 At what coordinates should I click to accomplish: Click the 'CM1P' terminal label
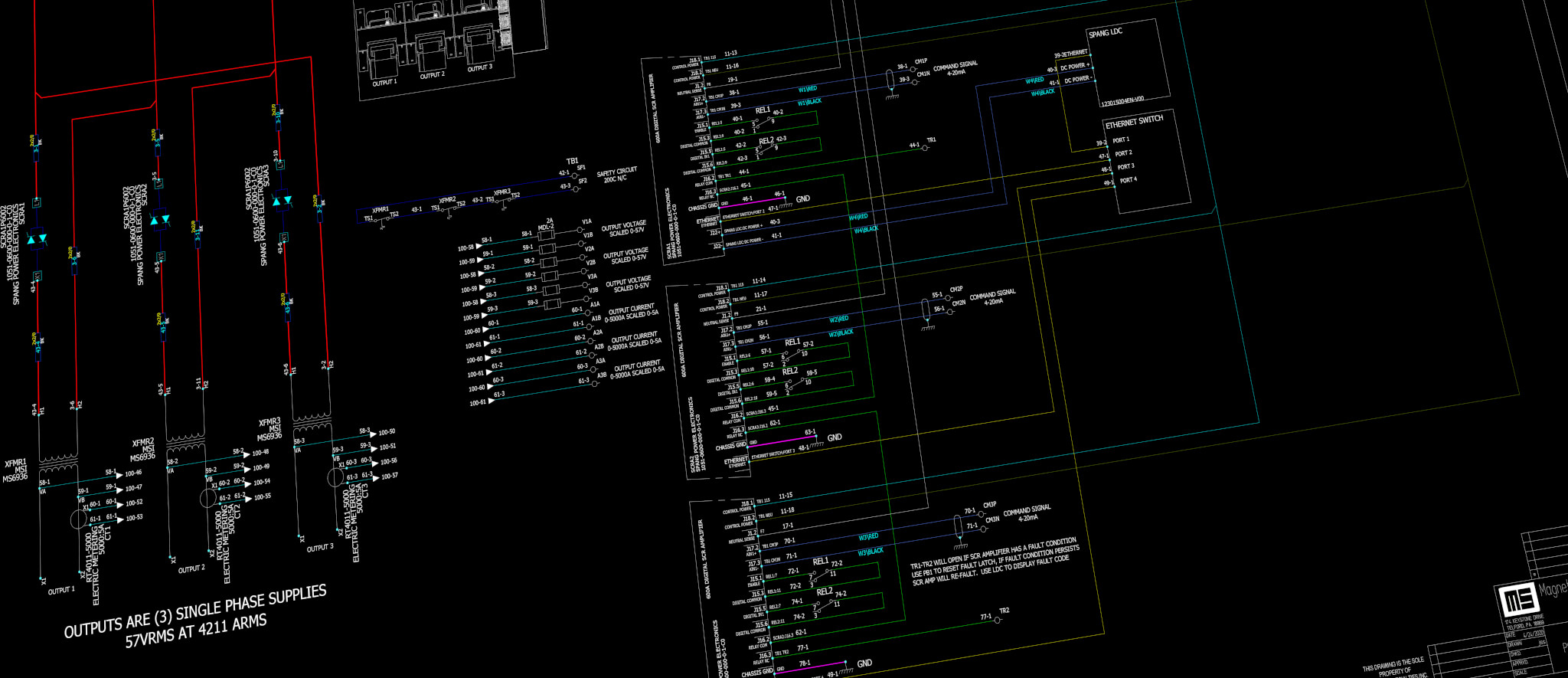click(x=921, y=61)
